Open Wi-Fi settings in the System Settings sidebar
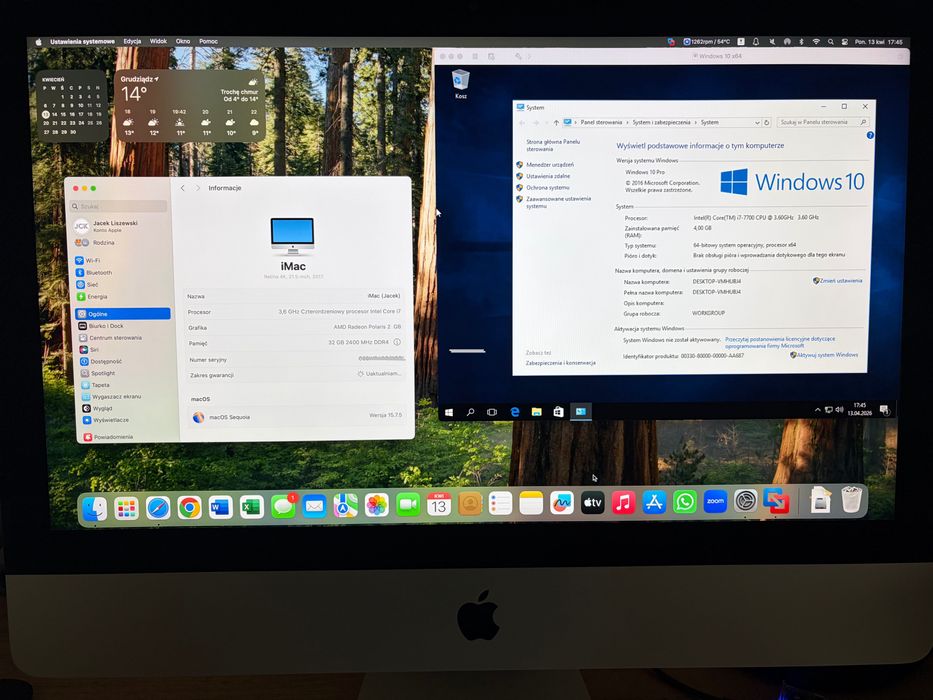This screenshot has height=700, width=933. click(87, 260)
